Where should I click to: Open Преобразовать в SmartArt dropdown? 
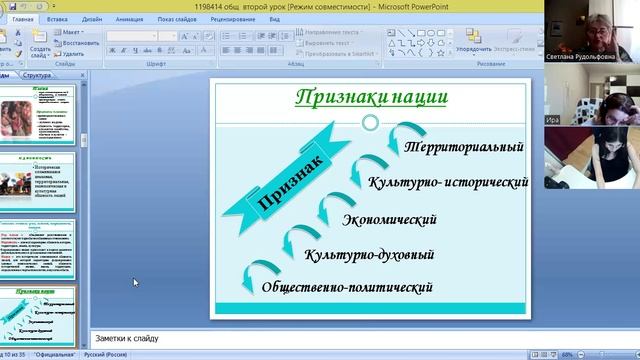coord(338,53)
